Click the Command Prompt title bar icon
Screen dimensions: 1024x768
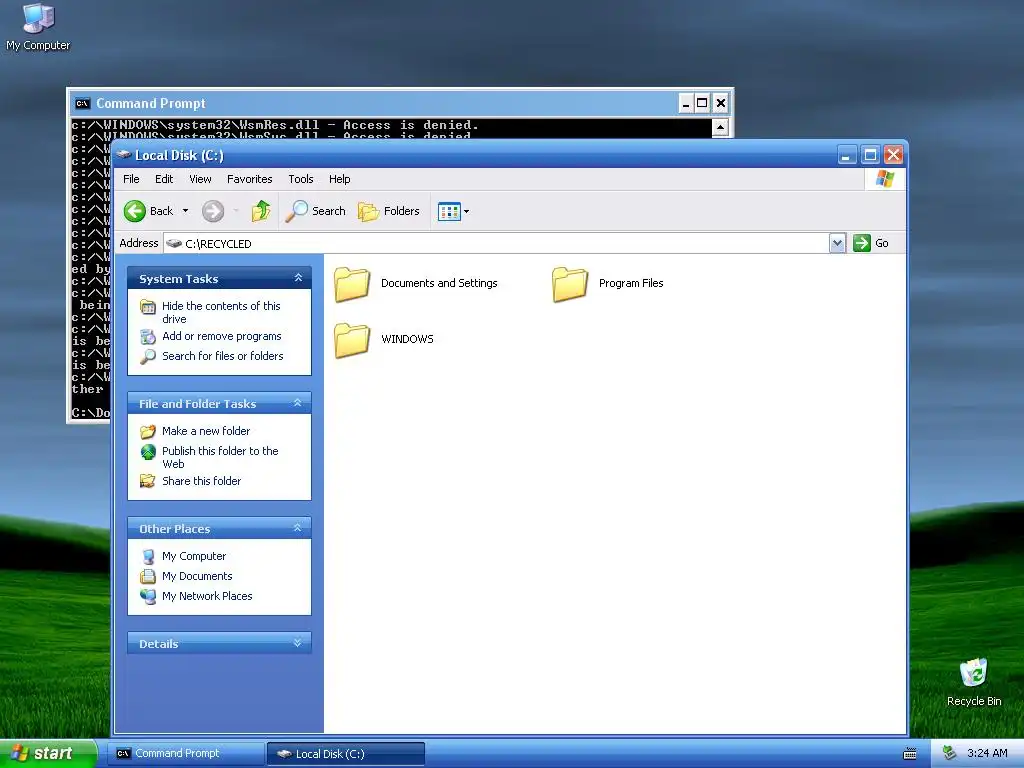click(82, 103)
